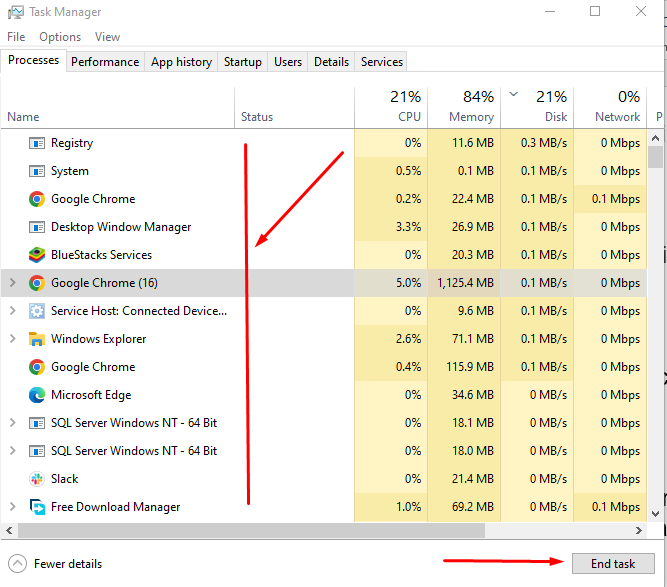Click vertical scrollbar down arrow
The image size is (667, 587).
(x=656, y=514)
